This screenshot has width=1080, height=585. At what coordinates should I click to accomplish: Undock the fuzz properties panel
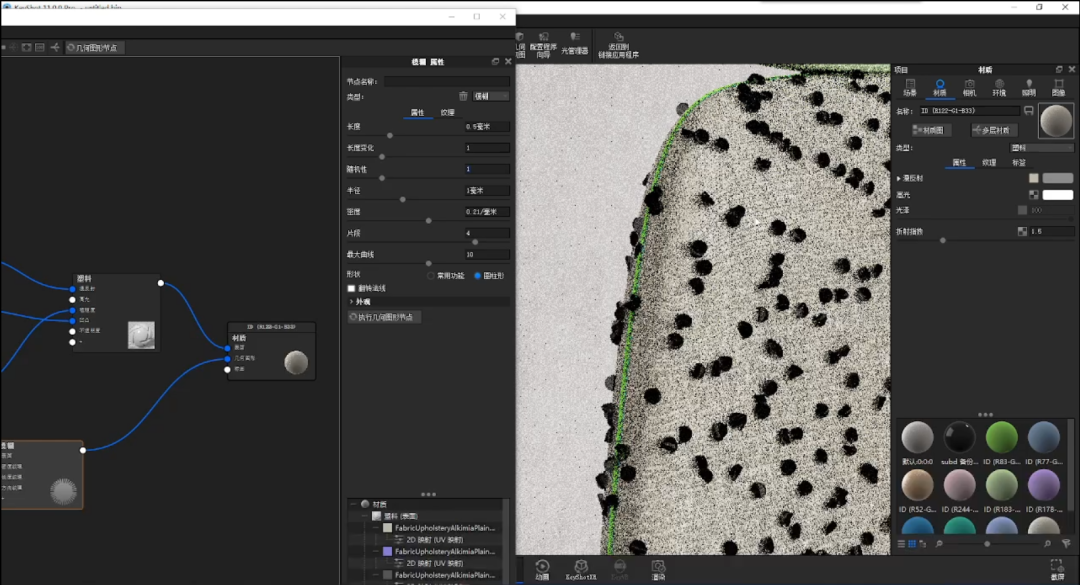point(495,61)
